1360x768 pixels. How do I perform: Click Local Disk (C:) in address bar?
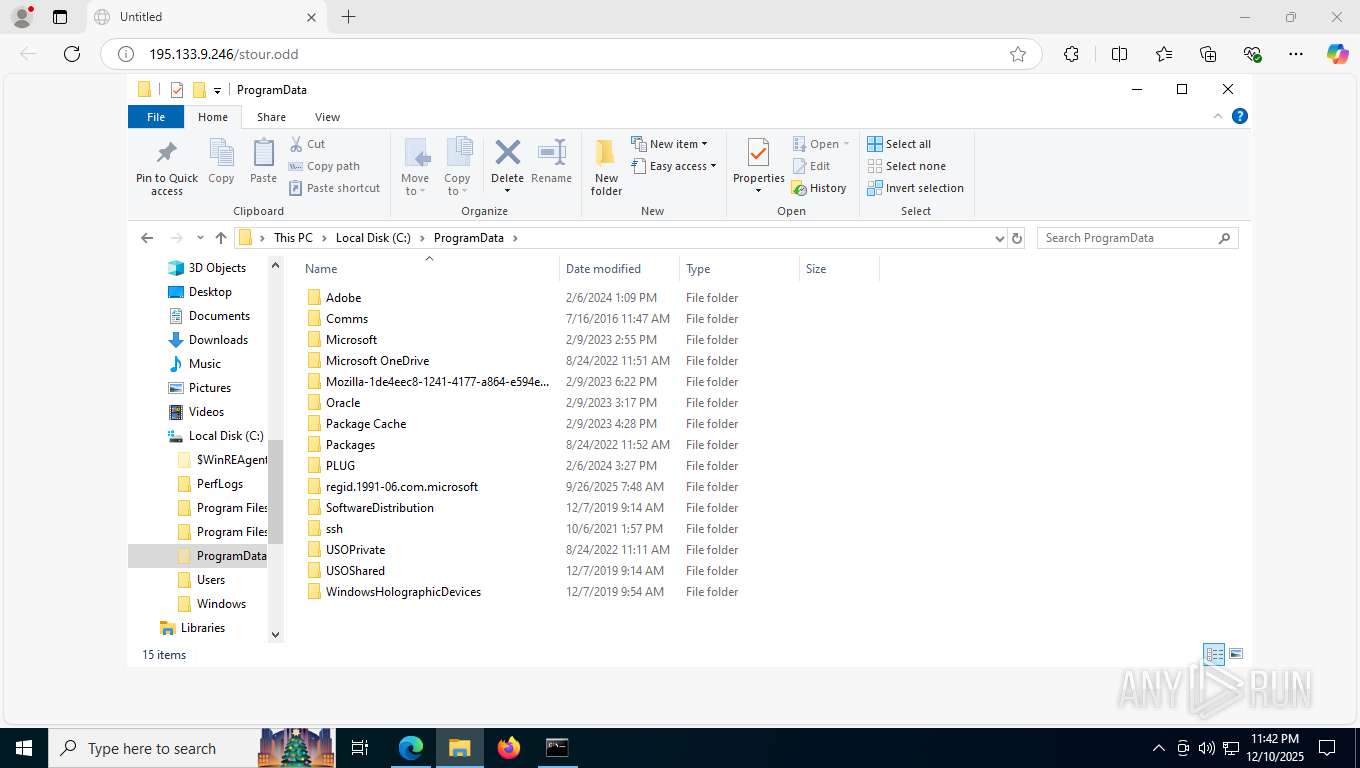click(x=372, y=238)
